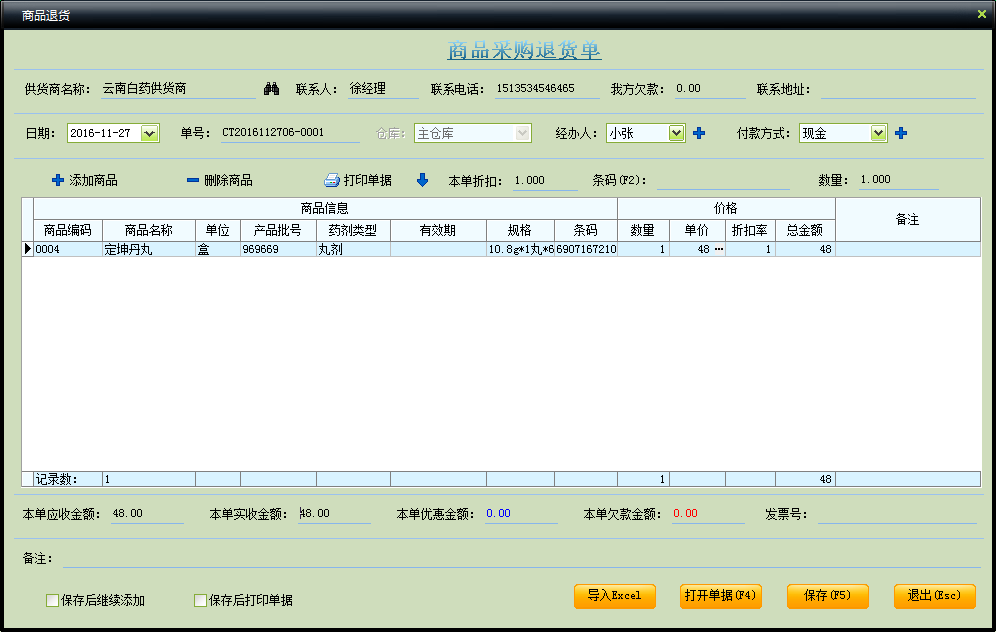Screen dimensions: 996x632
Task: Click the 产品批号 column header
Action: (x=278, y=231)
